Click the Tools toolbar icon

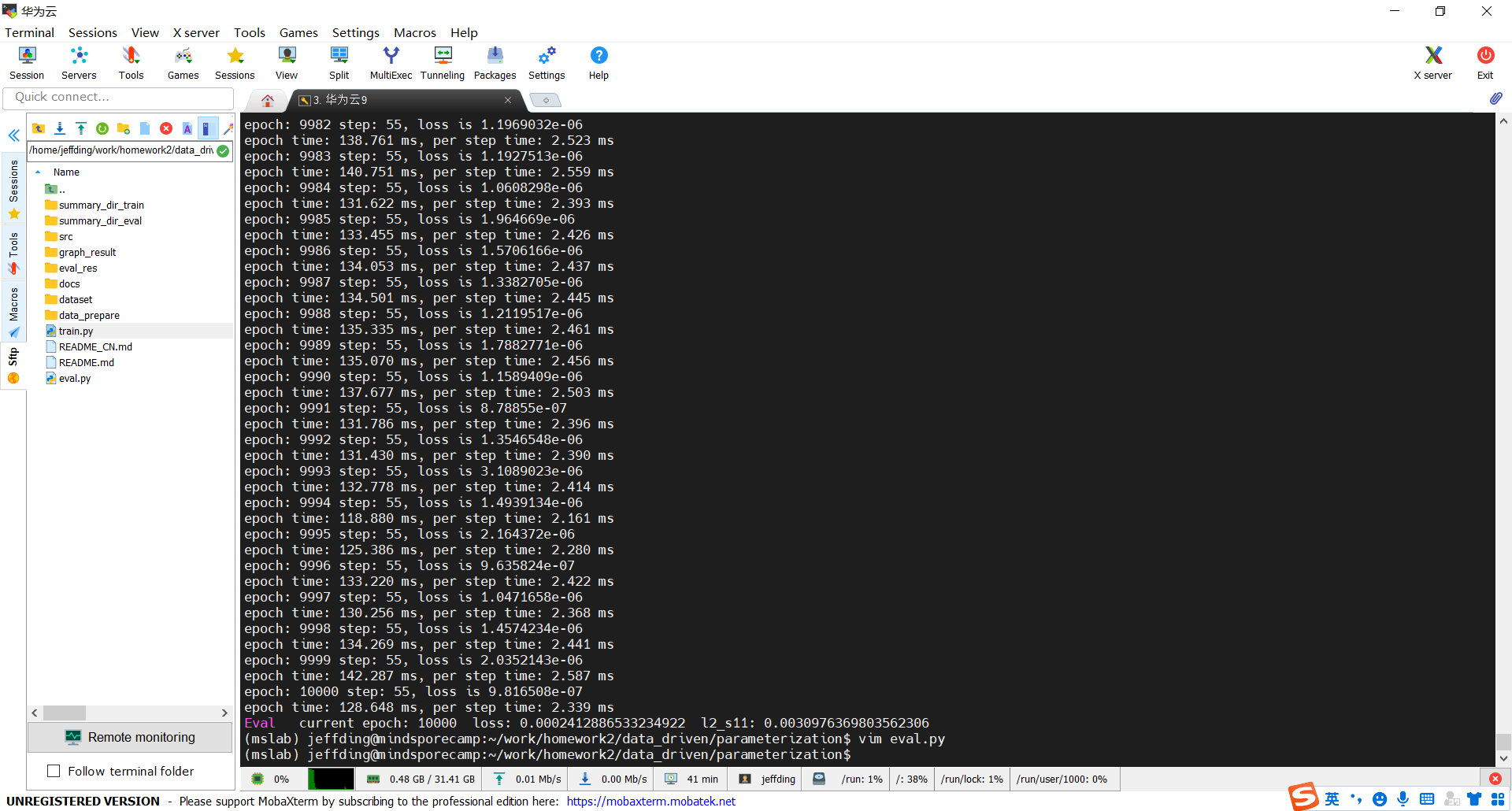click(131, 63)
